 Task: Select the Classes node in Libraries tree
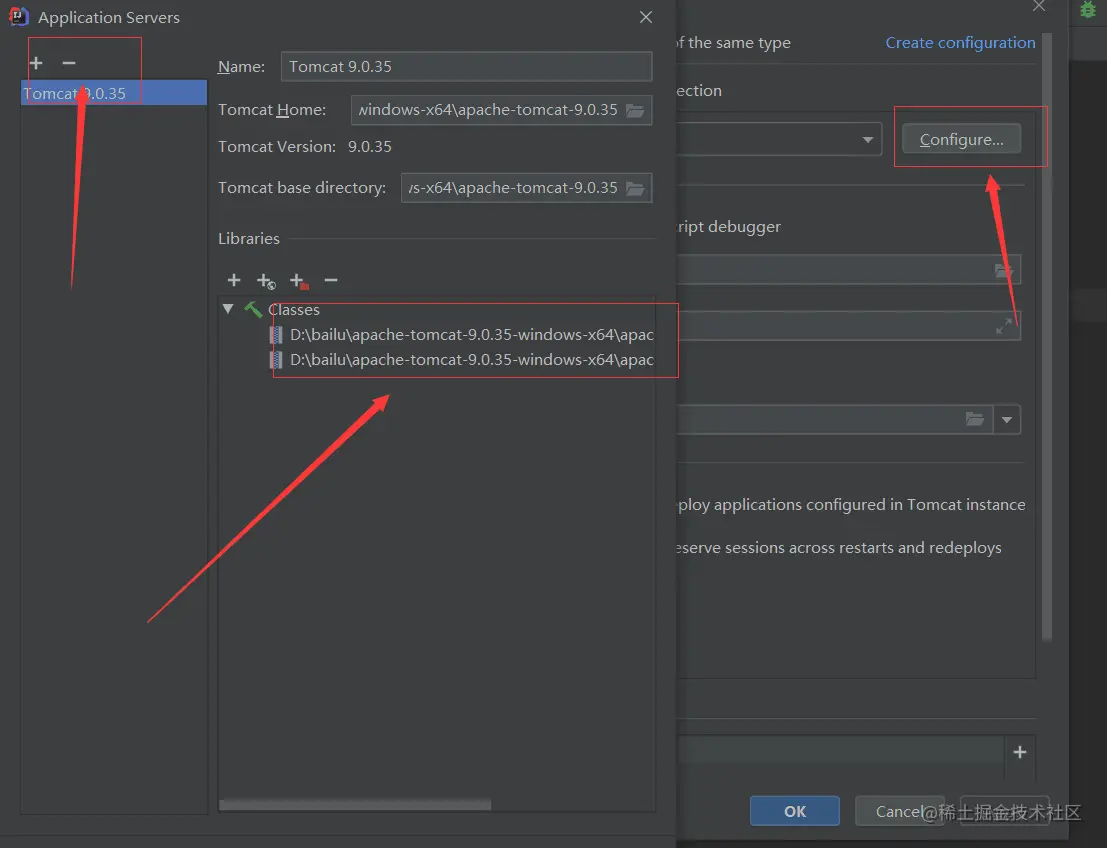pyautogui.click(x=294, y=309)
